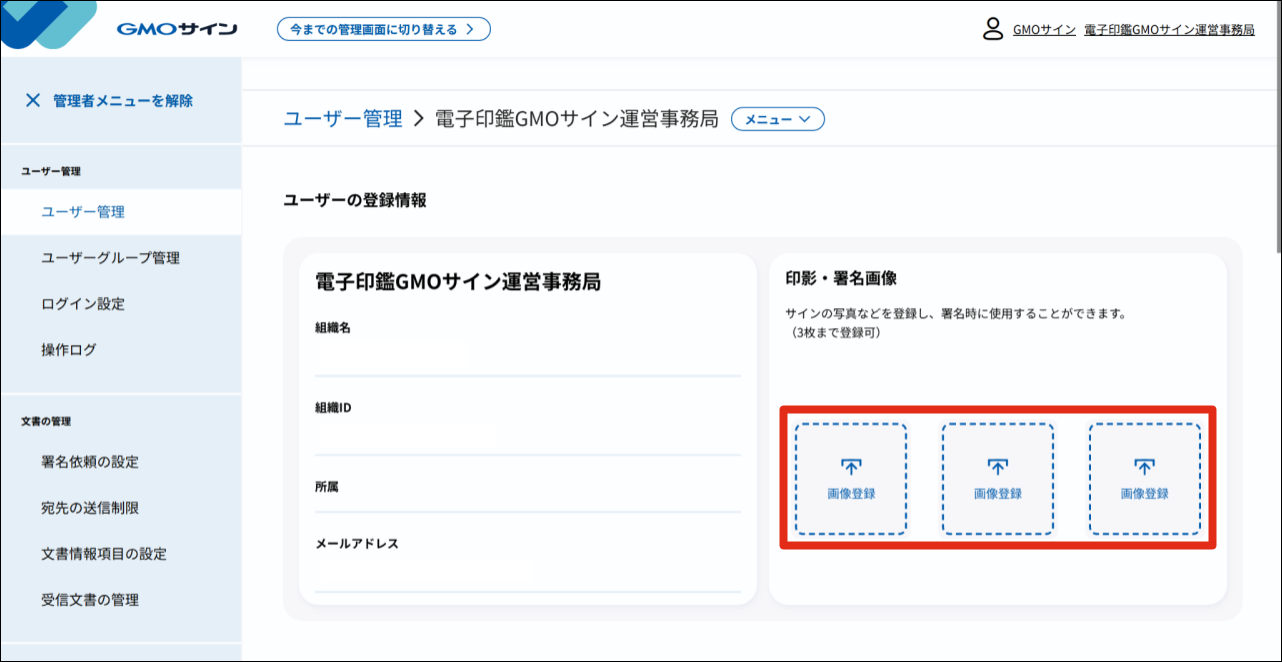Screen dimensions: 1282x662
Task: Upload image via the first 画像登録 slot
Action: coord(851,478)
